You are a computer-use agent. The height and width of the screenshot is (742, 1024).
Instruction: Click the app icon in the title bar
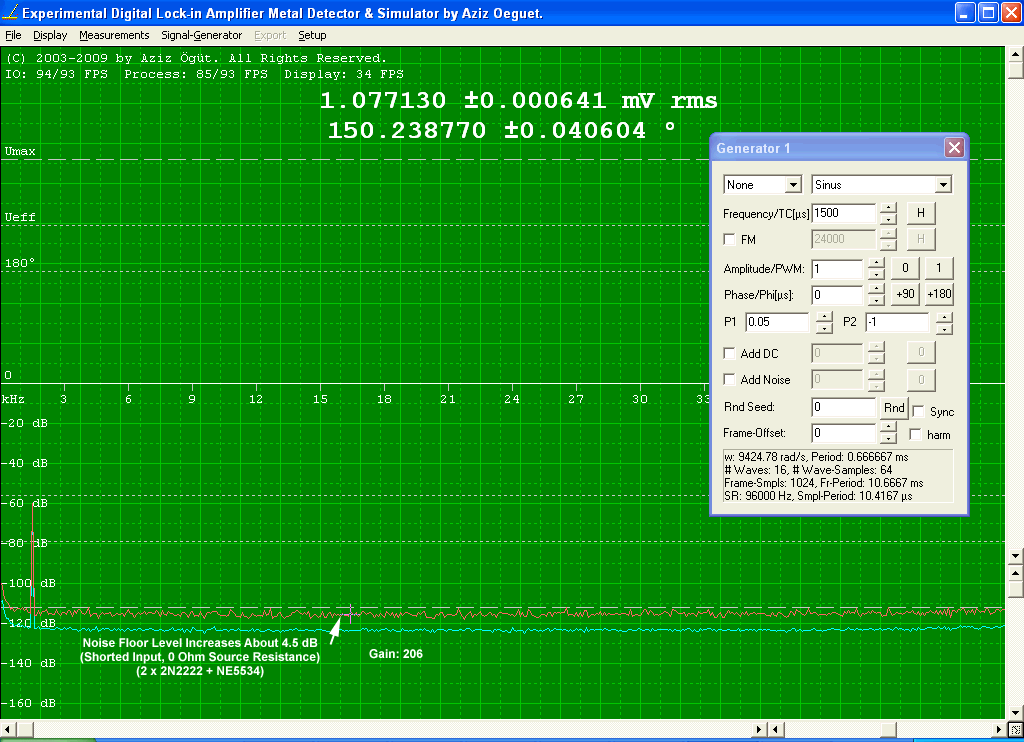11,13
